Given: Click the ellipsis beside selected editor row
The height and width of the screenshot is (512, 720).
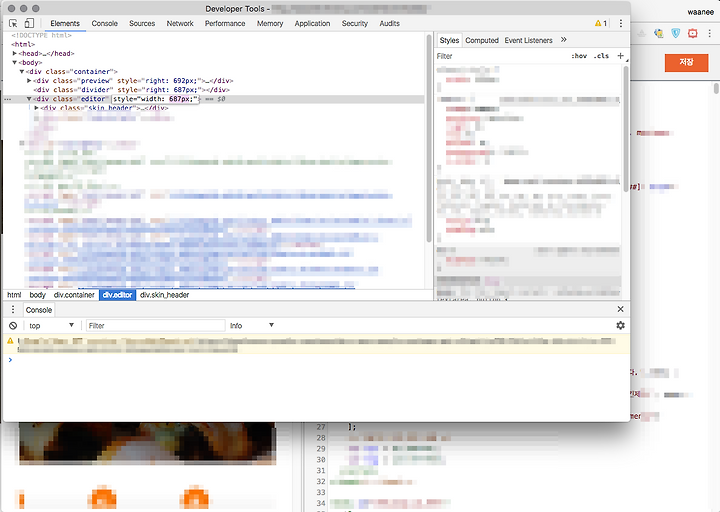Looking at the screenshot, I should pos(7,99).
